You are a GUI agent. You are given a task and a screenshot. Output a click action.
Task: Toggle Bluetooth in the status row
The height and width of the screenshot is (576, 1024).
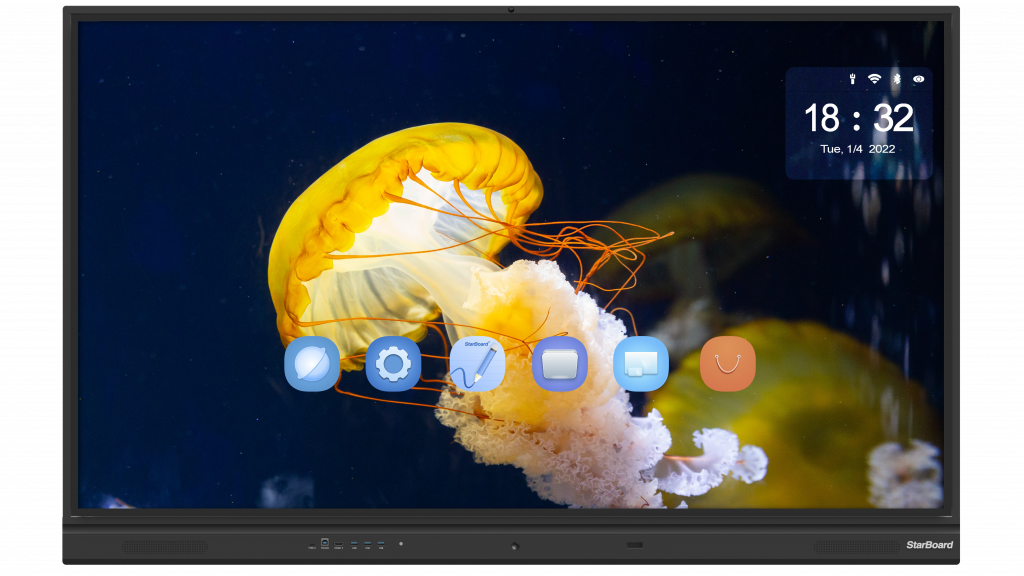click(897, 79)
